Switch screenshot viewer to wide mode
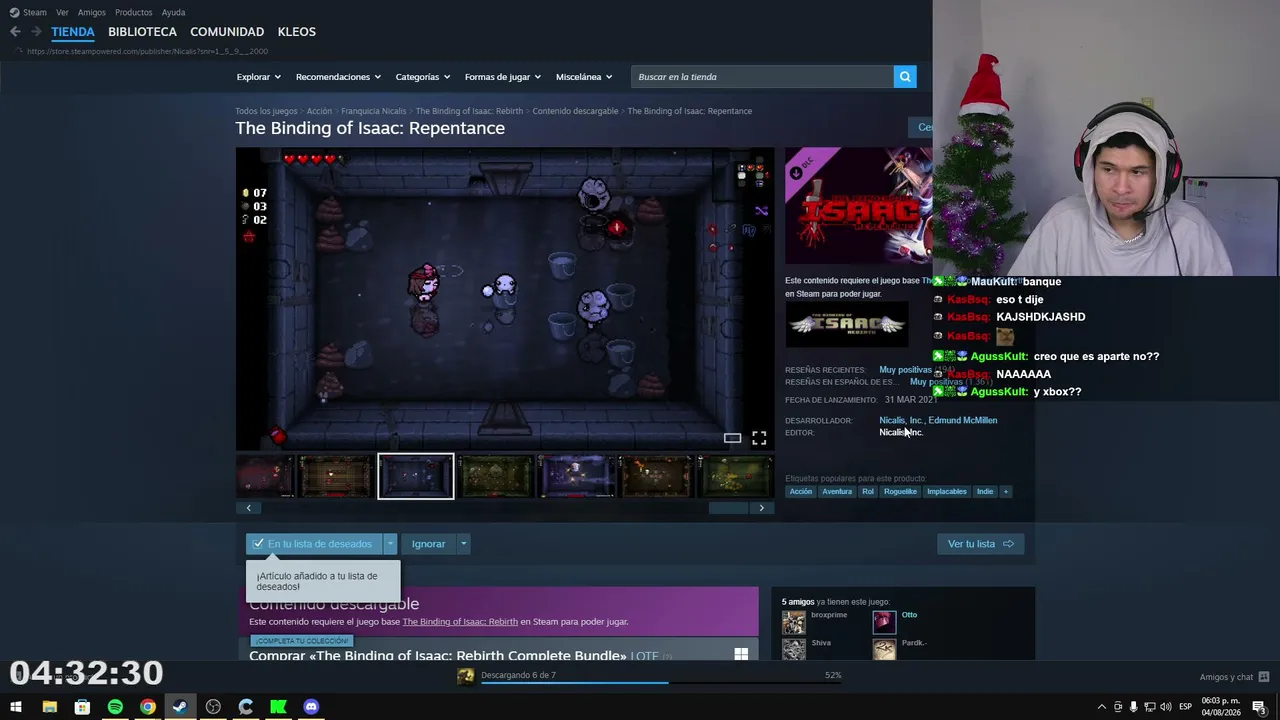 click(732, 438)
